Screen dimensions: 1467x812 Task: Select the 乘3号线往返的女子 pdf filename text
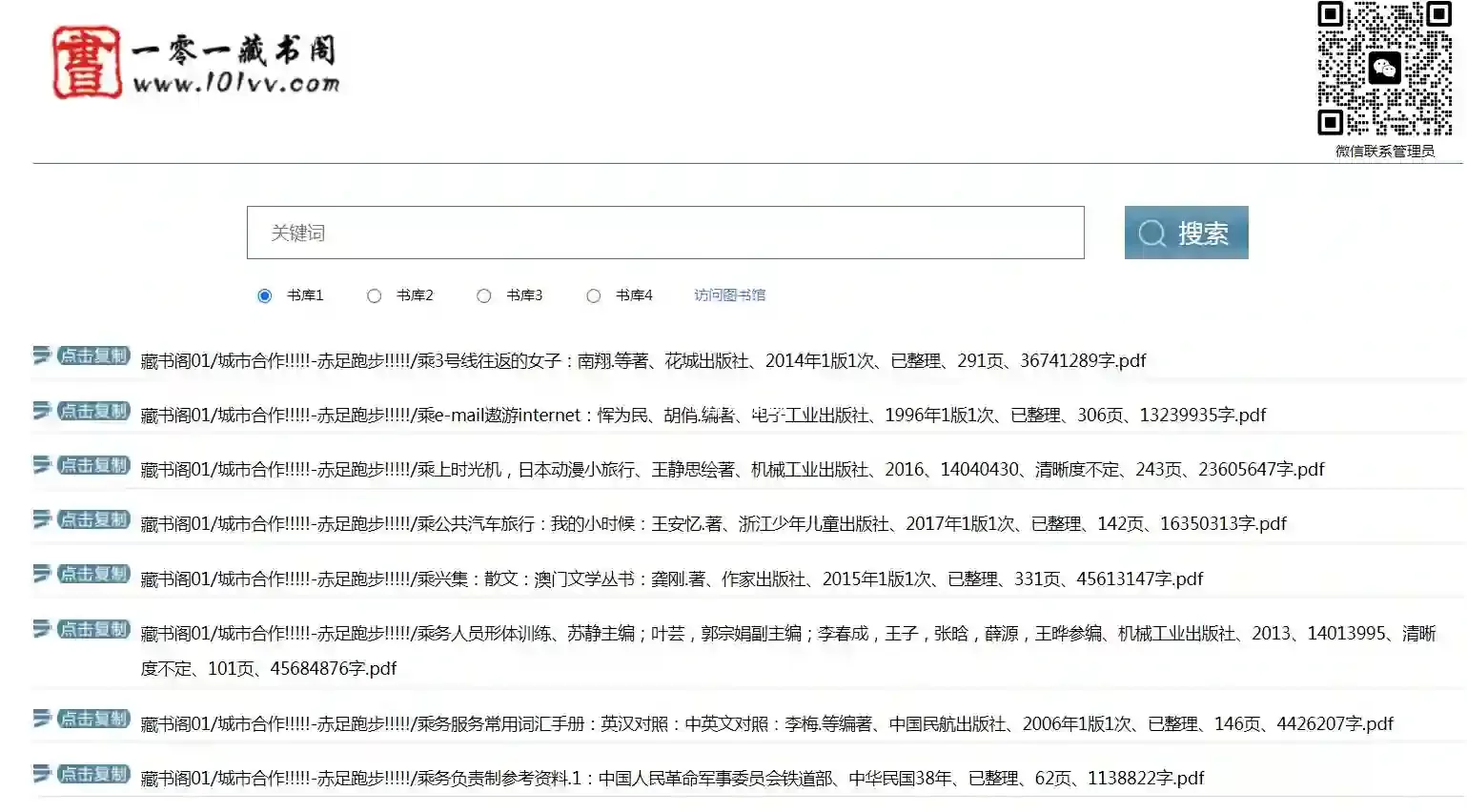point(643,360)
